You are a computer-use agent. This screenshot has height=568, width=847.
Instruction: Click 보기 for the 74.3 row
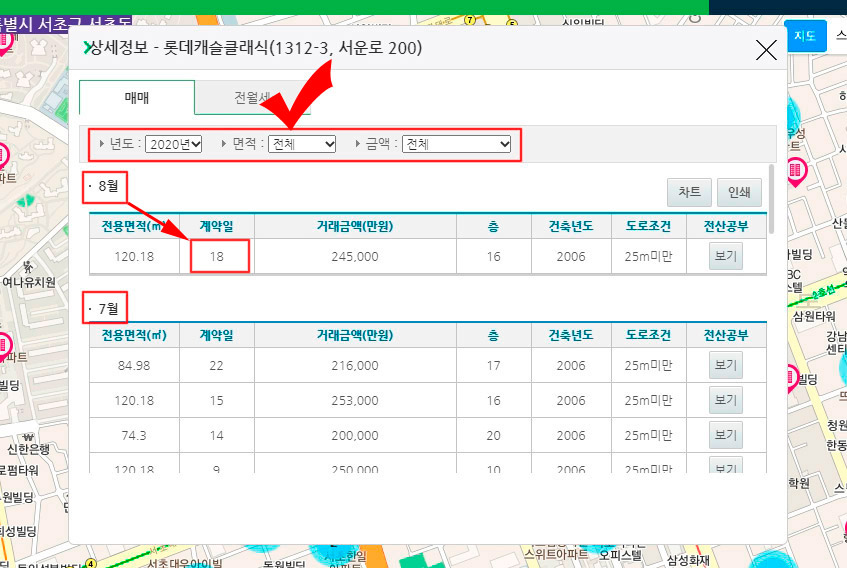[725, 435]
